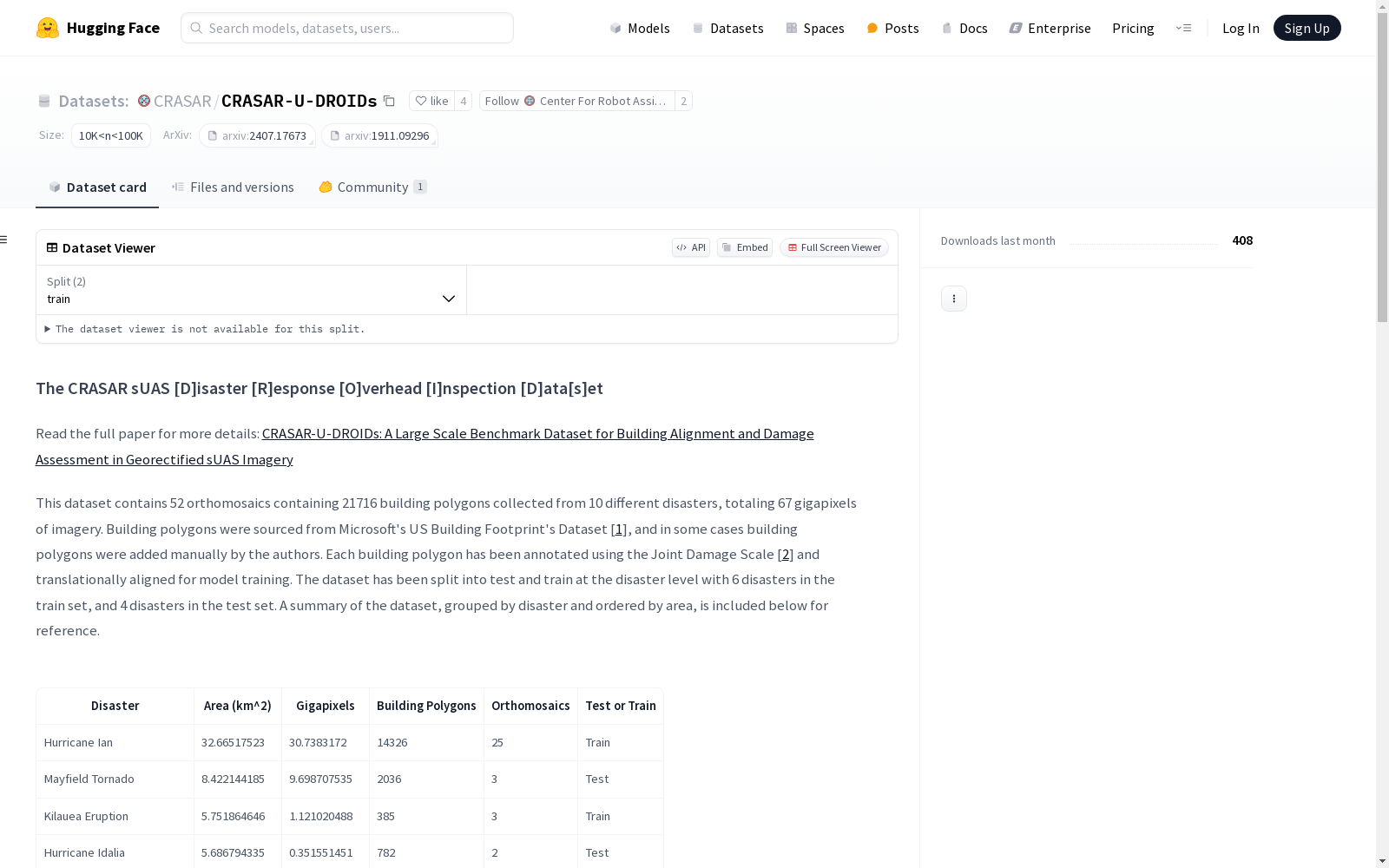Focus the search models, datasets, users field

[x=347, y=28]
